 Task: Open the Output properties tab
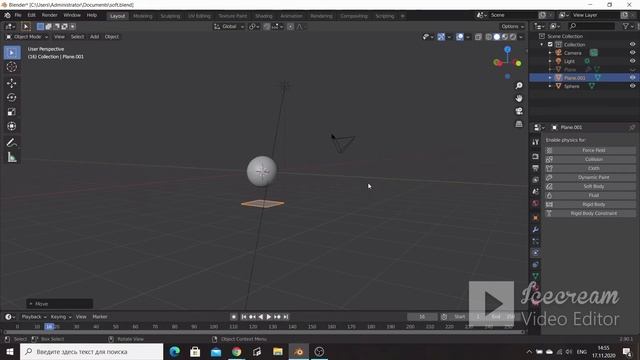536,168
